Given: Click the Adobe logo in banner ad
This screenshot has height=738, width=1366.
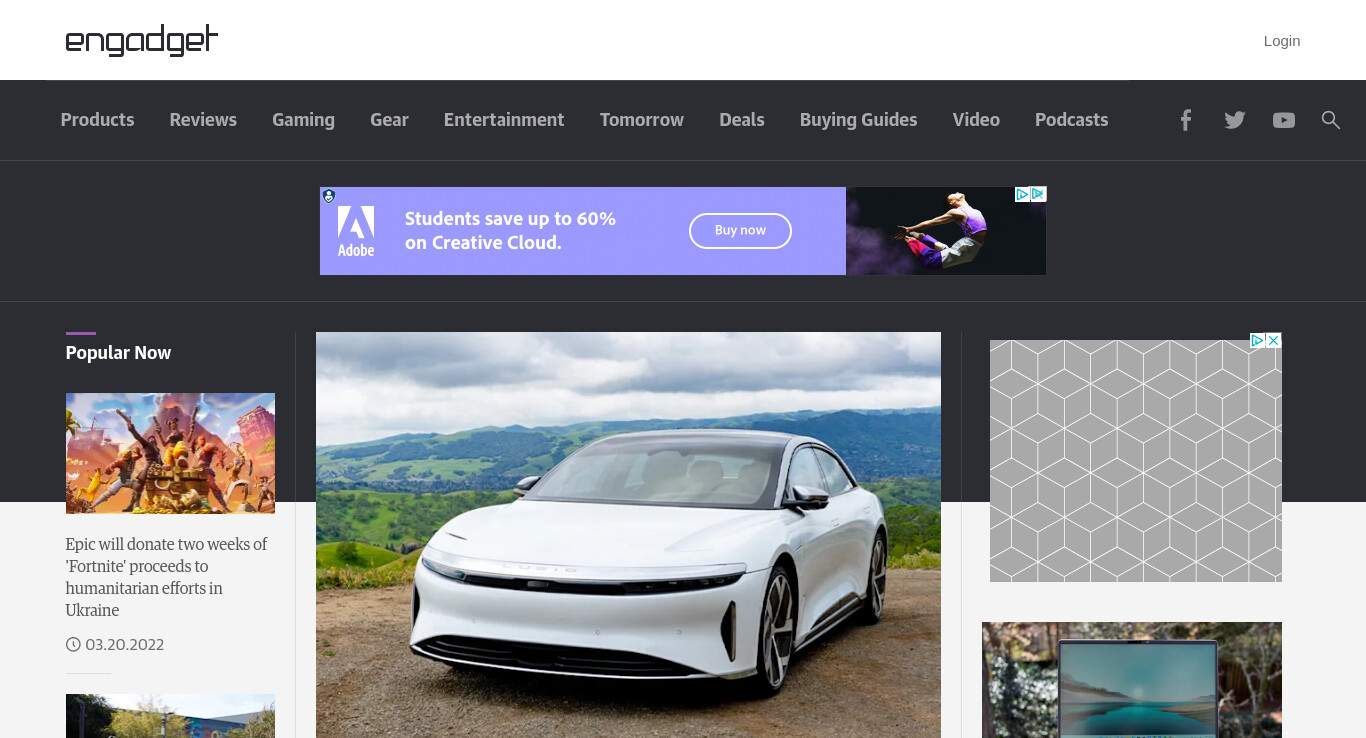Looking at the screenshot, I should tap(356, 231).
